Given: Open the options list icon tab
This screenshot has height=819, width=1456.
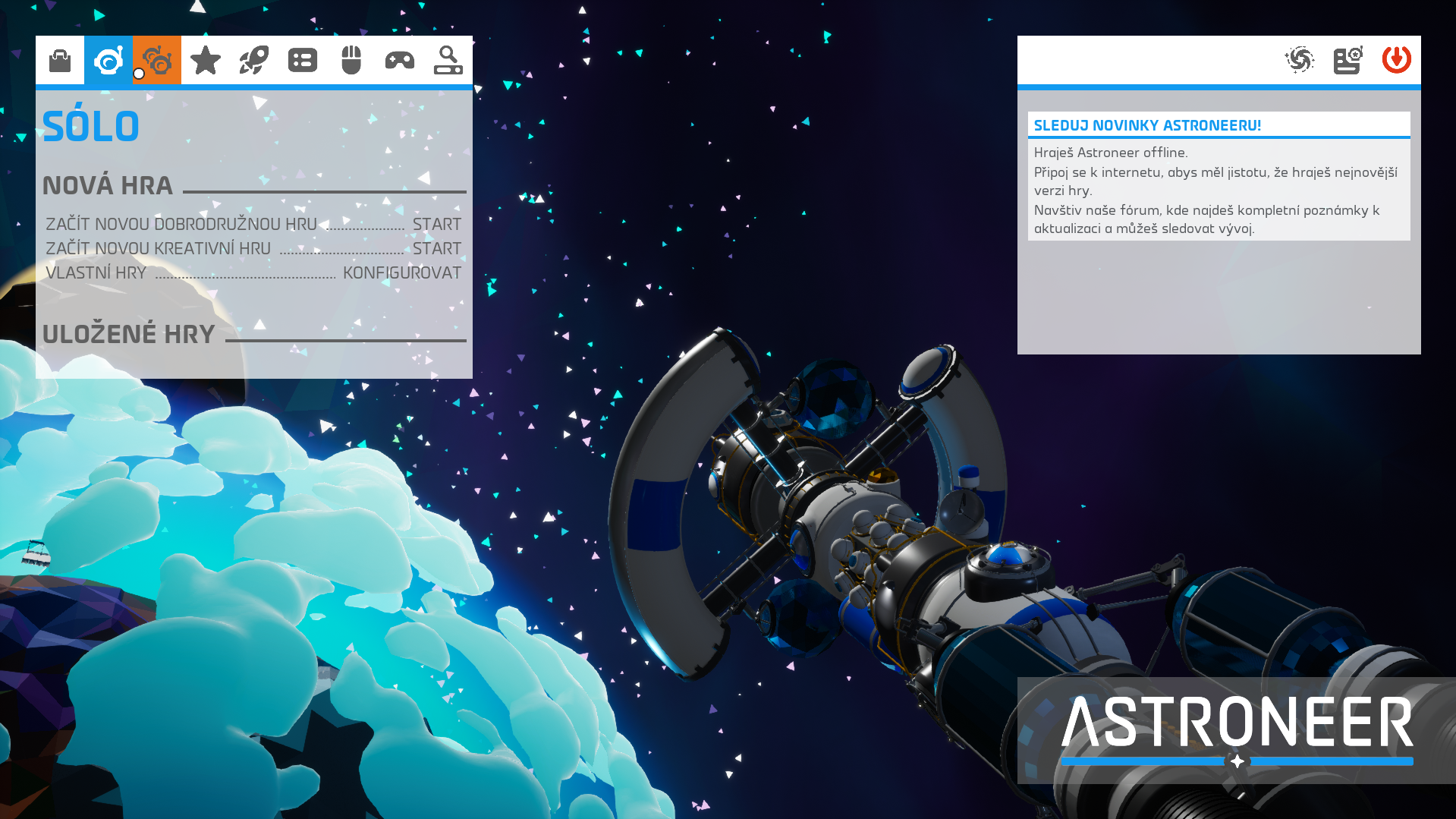Looking at the screenshot, I should [303, 60].
